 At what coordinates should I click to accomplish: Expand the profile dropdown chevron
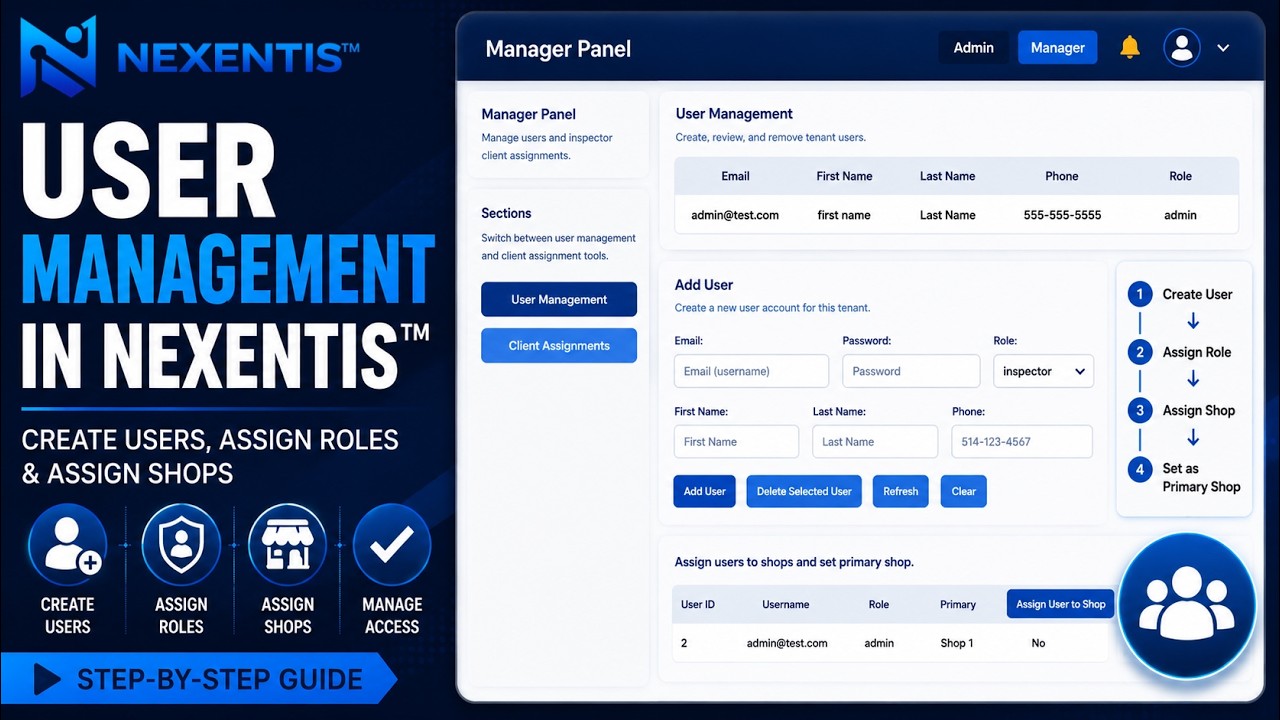[x=1223, y=48]
